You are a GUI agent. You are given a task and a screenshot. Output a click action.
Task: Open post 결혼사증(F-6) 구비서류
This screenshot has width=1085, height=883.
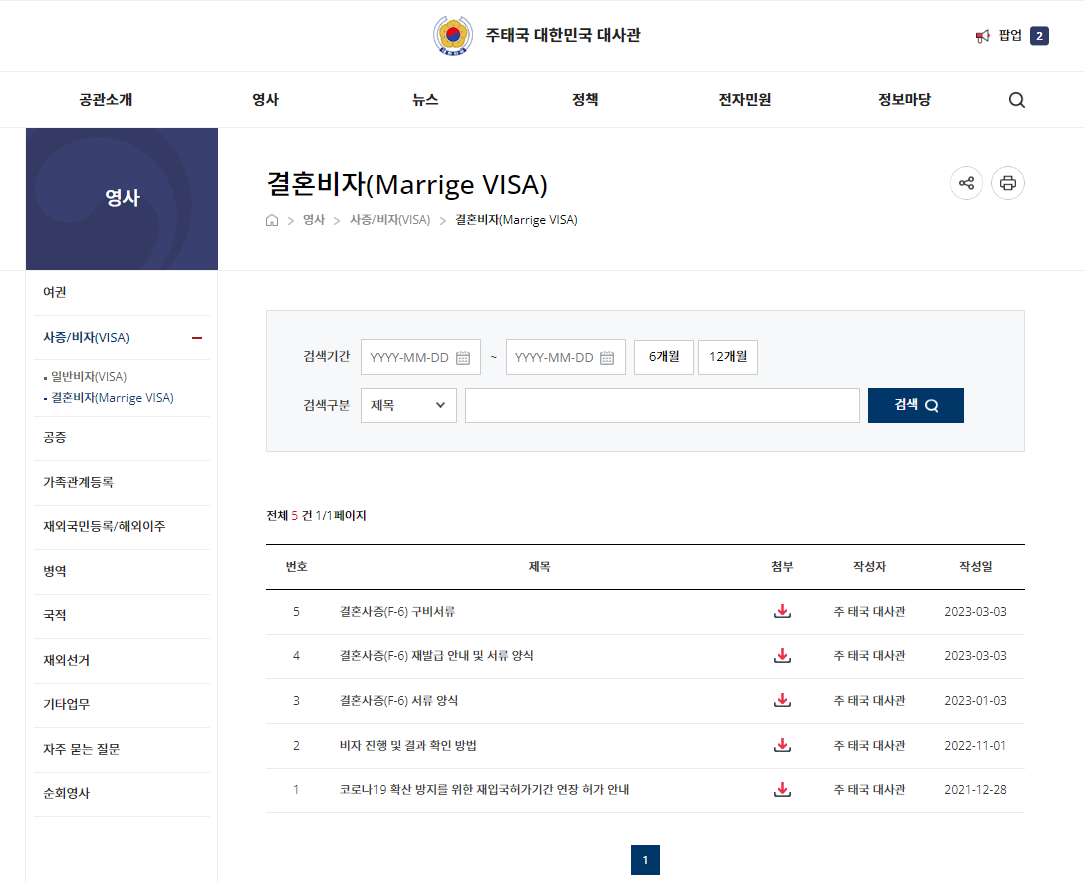tap(397, 612)
